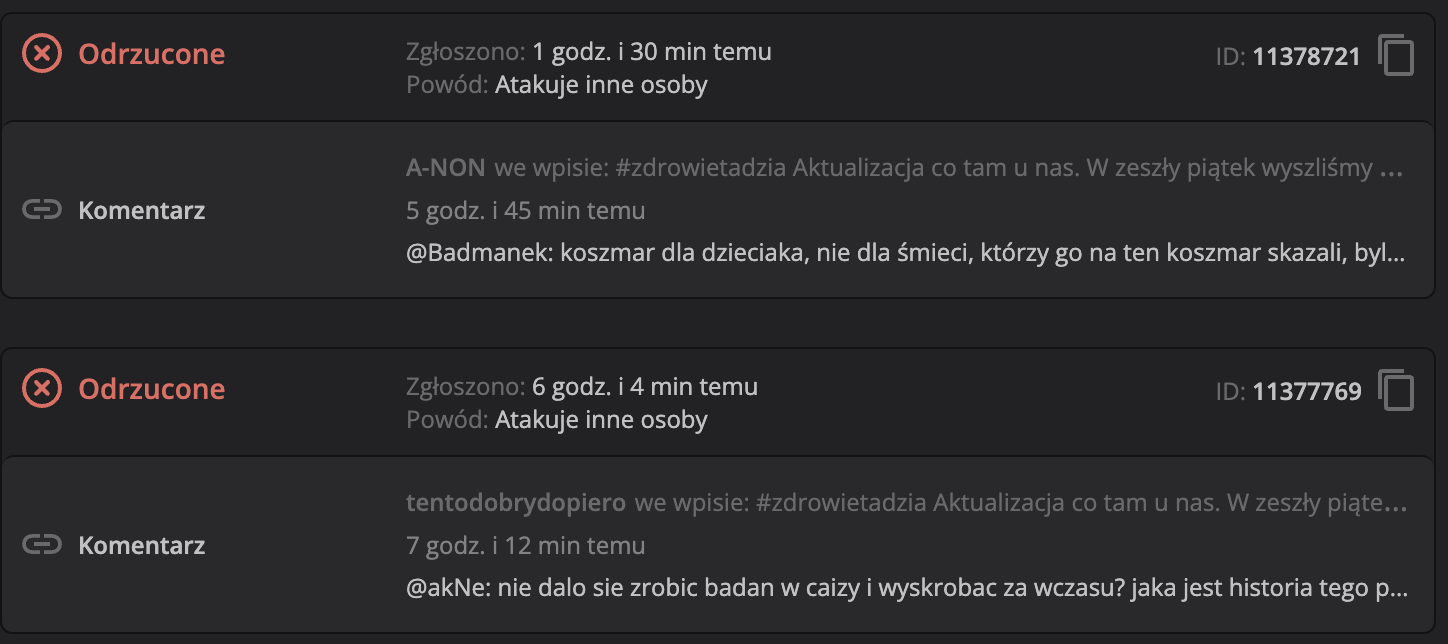
Task: Click the ID number 11377769
Action: tap(1306, 392)
